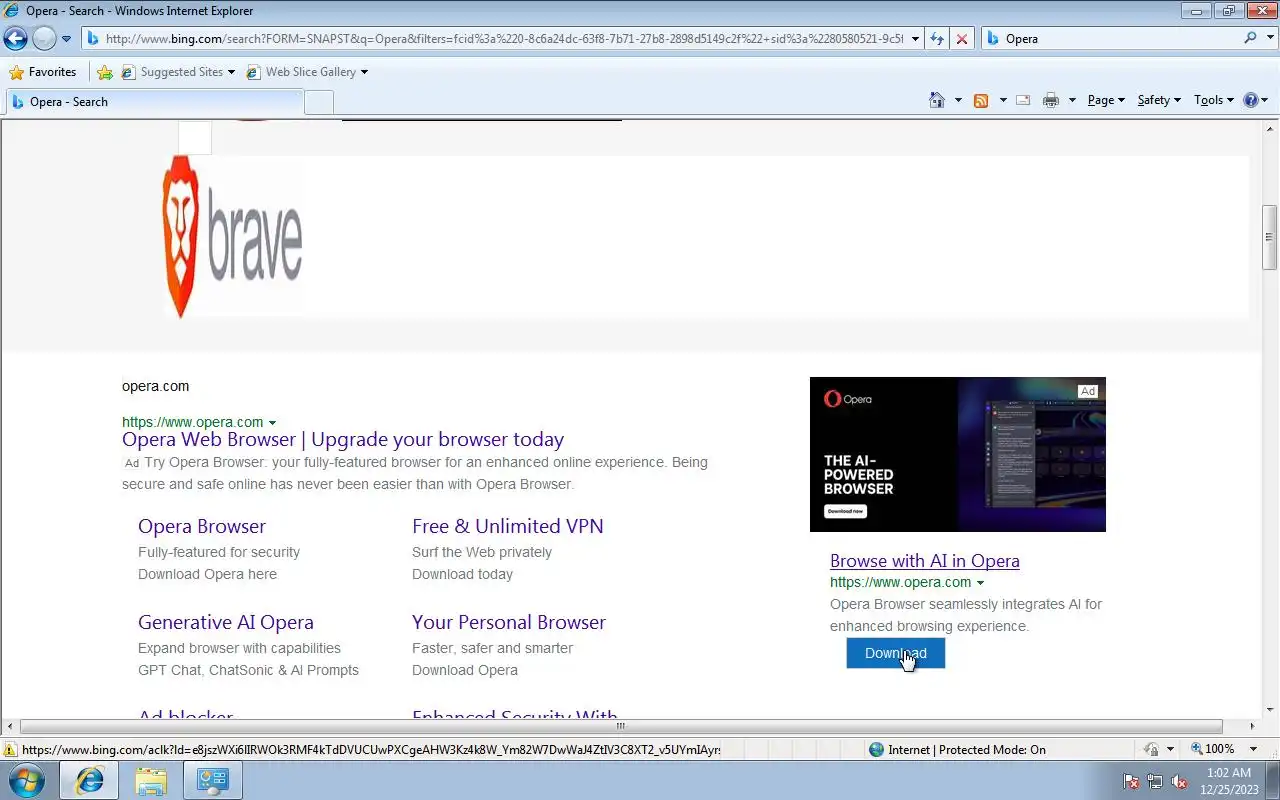Image resolution: width=1280 pixels, height=800 pixels.
Task: Click the blue Download button
Action: coord(896,653)
